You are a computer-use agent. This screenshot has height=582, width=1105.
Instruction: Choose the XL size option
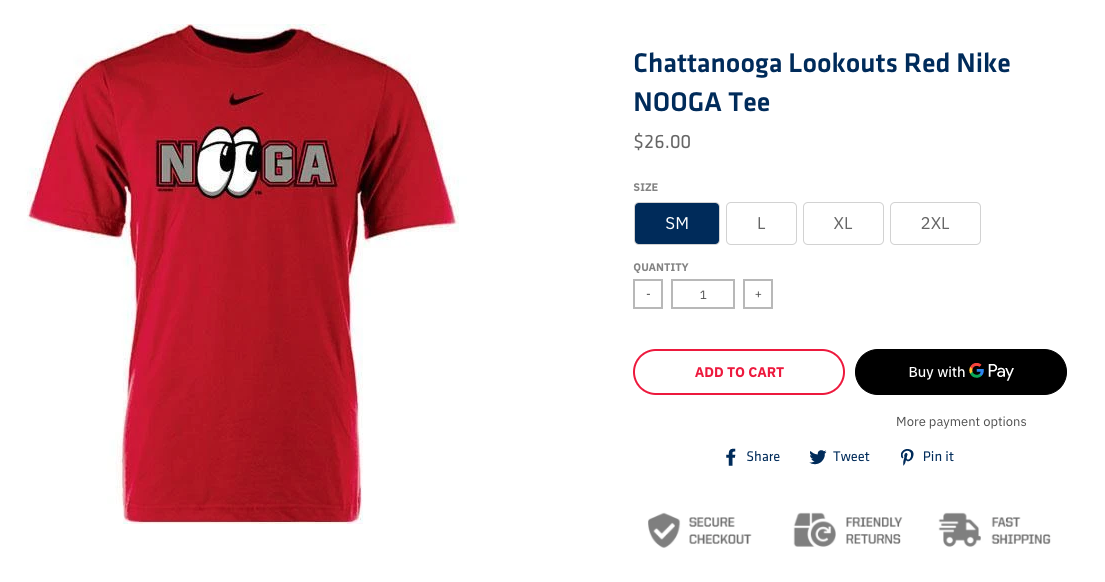(843, 223)
